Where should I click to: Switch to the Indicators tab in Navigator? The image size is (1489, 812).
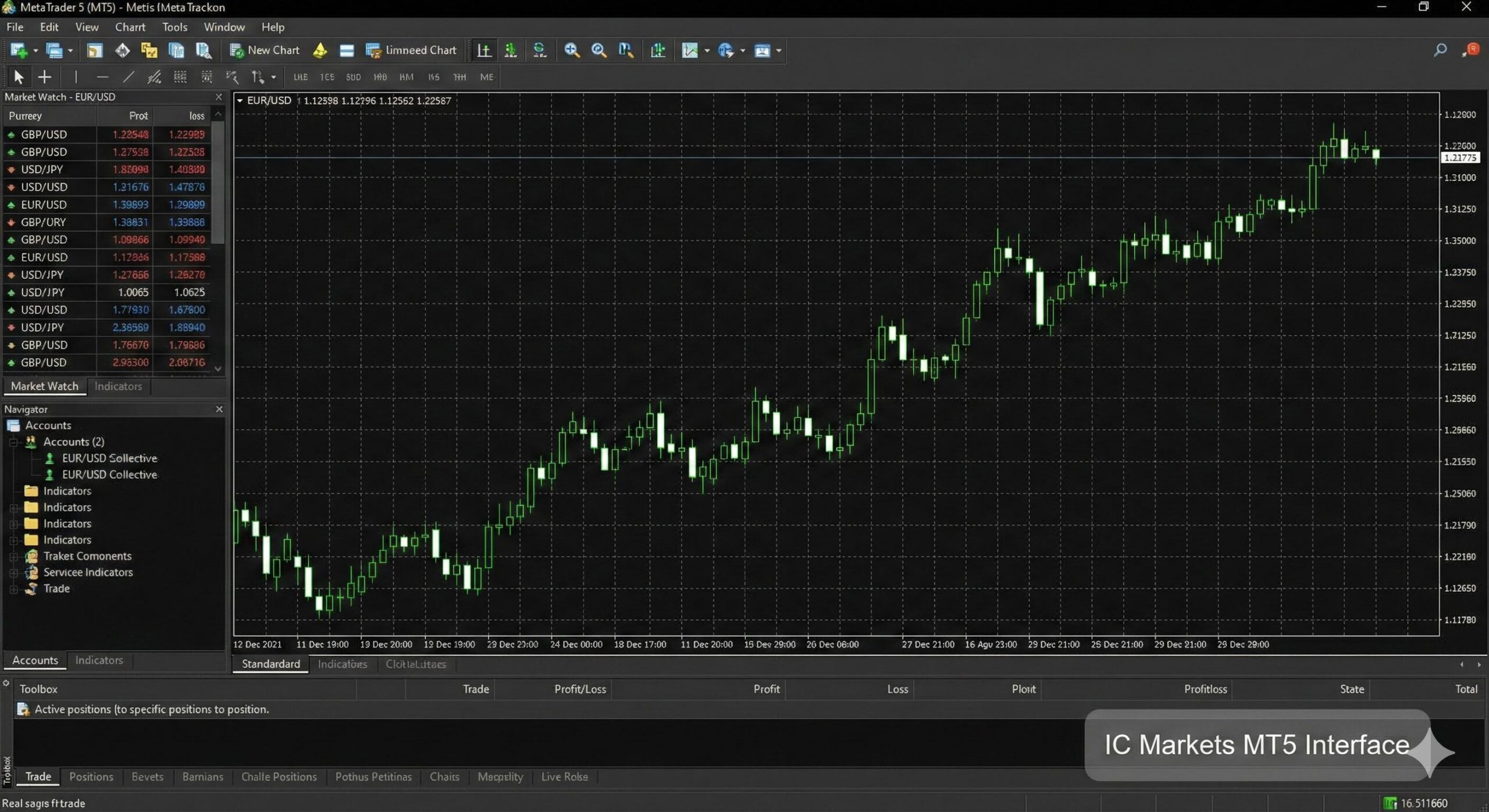tap(98, 660)
